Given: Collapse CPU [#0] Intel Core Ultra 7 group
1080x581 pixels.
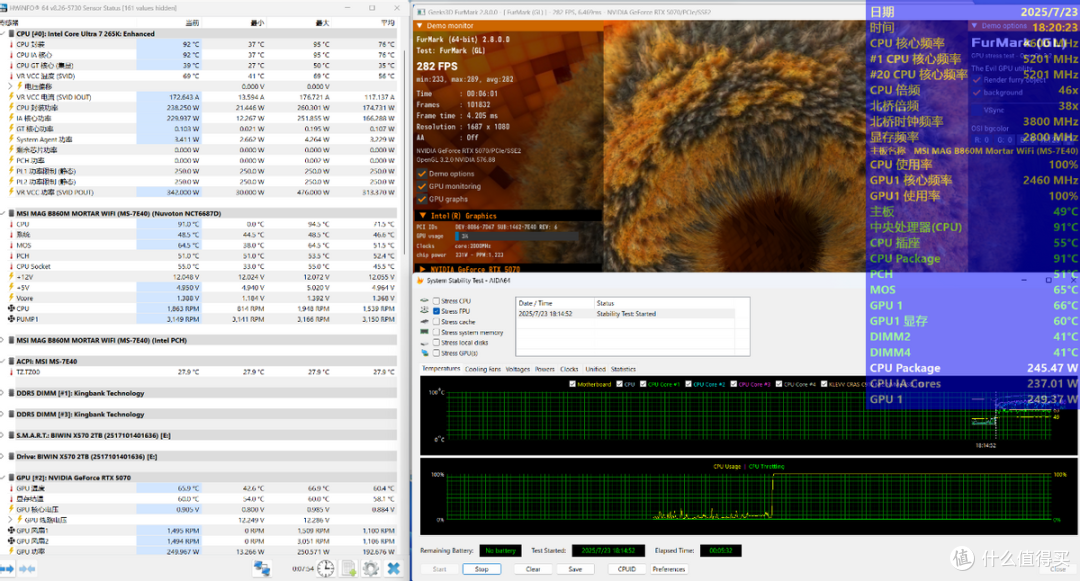Looking at the screenshot, I should 3,34.
